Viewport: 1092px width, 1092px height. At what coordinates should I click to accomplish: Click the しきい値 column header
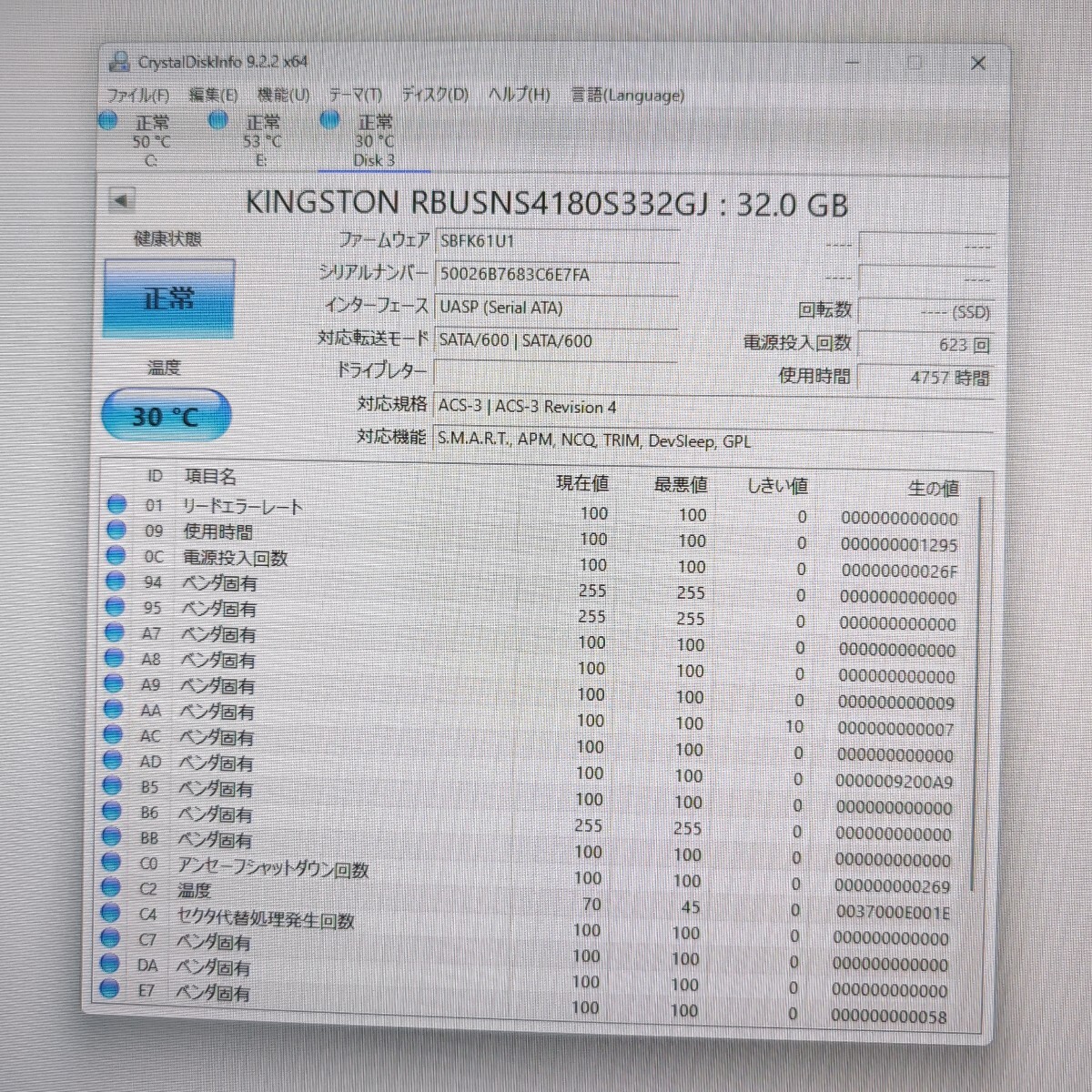click(x=777, y=486)
